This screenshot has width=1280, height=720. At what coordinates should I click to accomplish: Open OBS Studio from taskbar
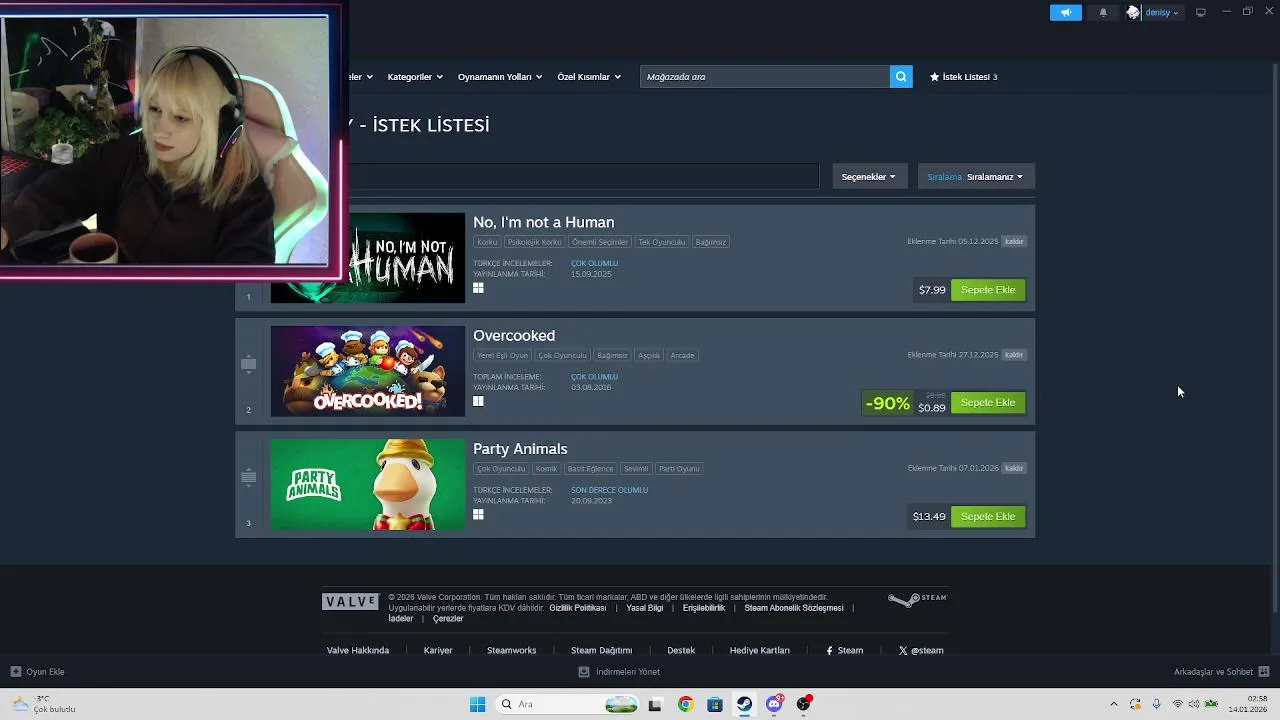804,704
